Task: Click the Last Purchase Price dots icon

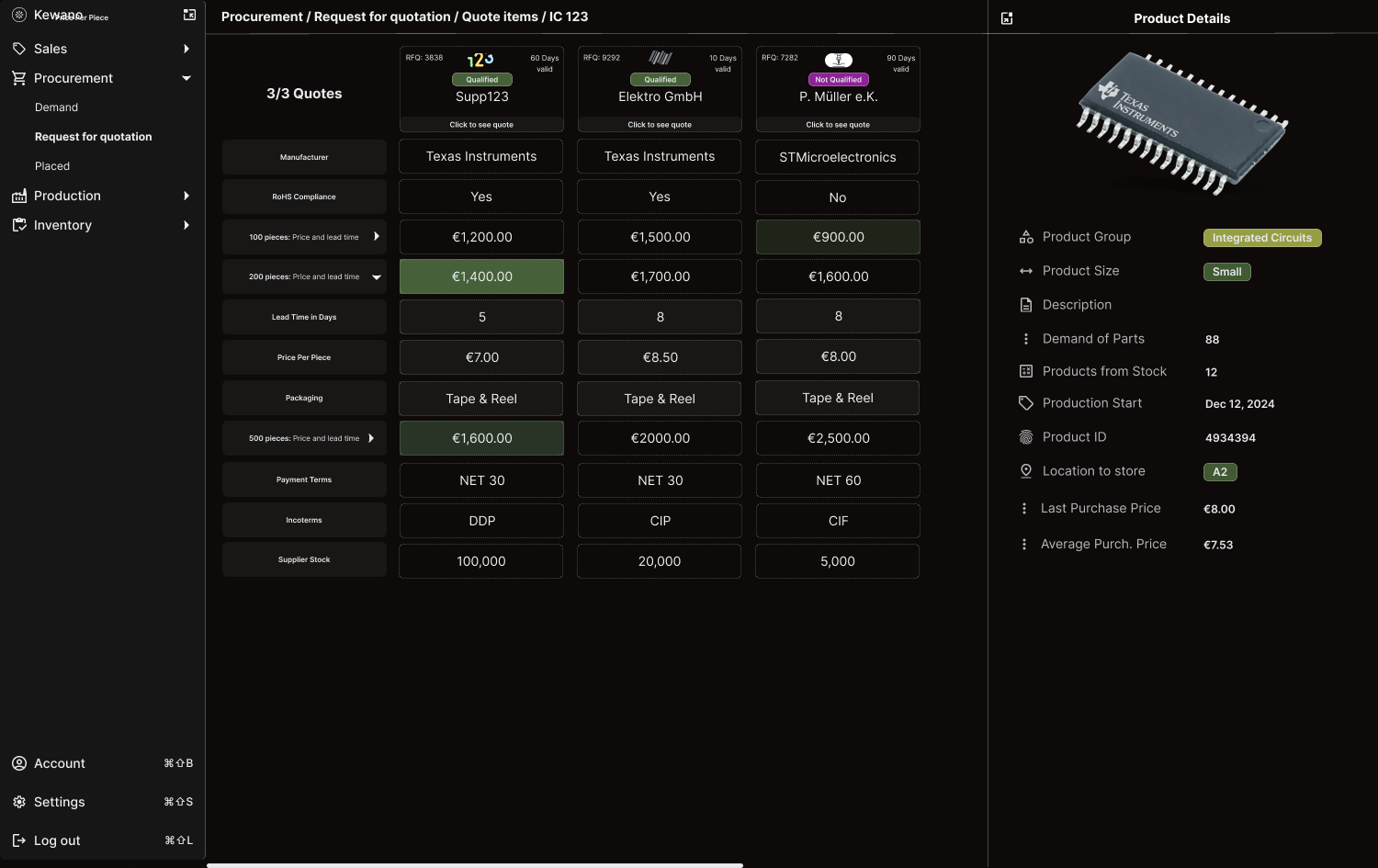Action: coord(1024,508)
